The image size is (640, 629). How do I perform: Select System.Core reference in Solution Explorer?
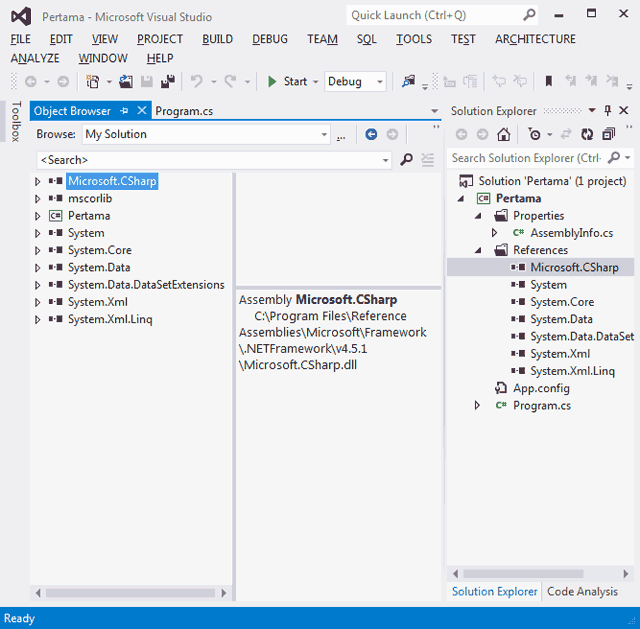562,302
